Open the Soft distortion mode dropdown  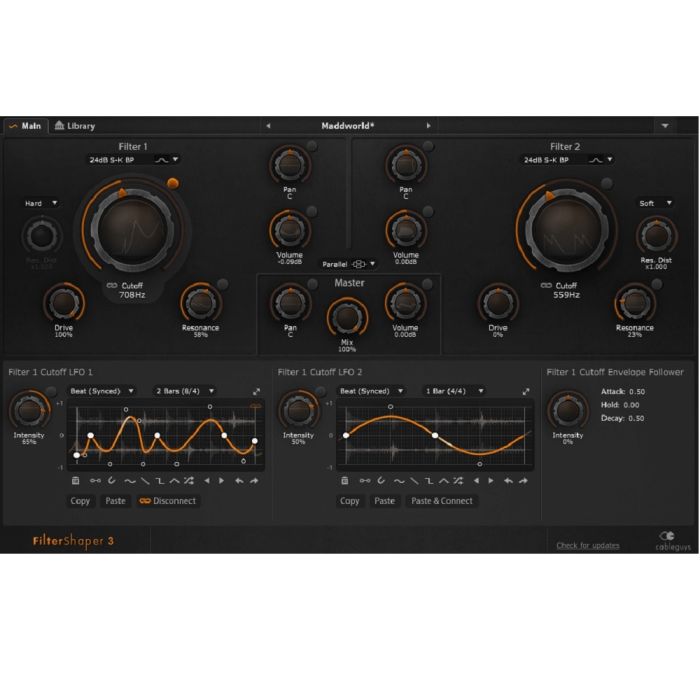[655, 203]
